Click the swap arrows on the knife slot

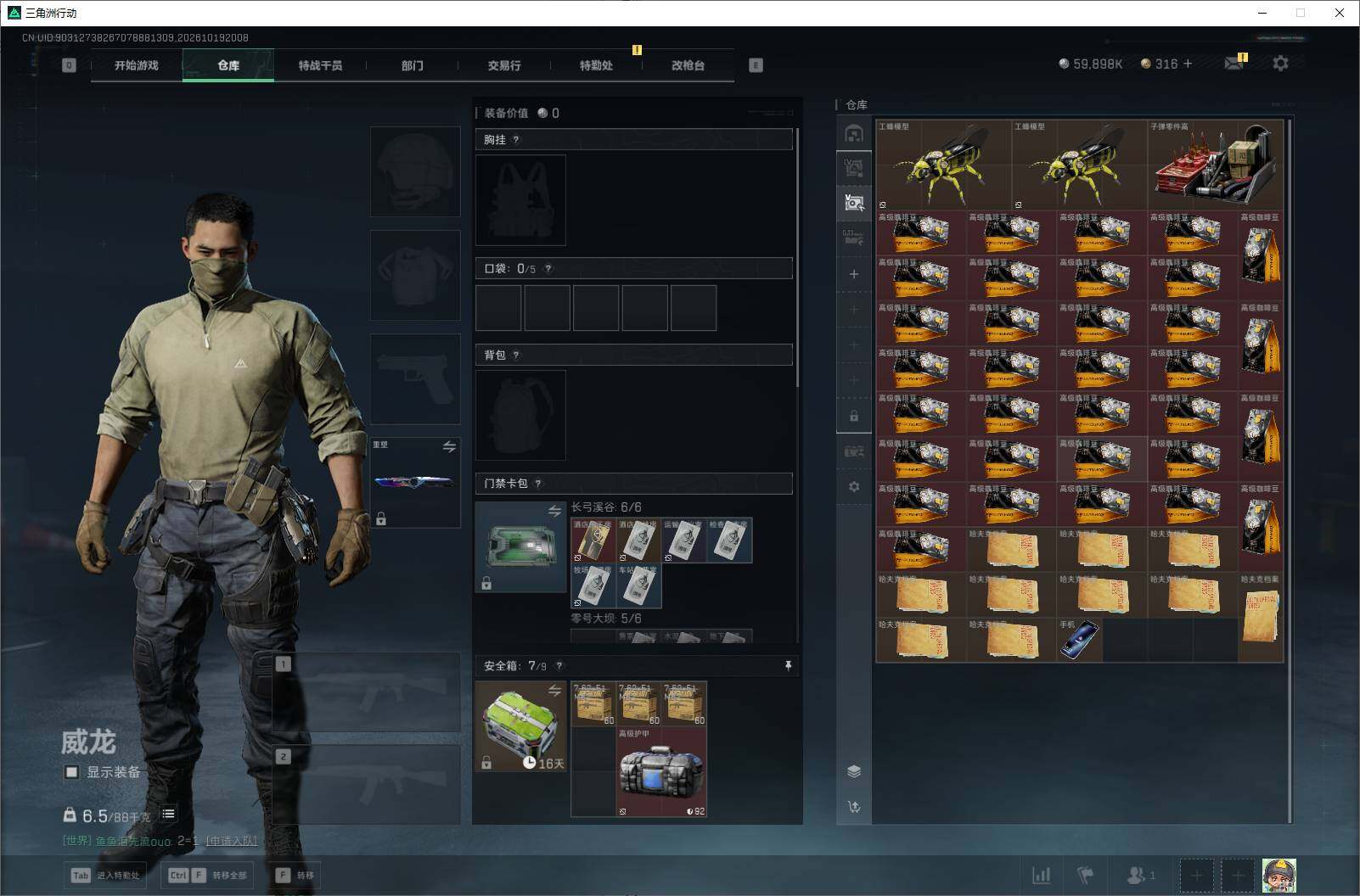click(449, 447)
